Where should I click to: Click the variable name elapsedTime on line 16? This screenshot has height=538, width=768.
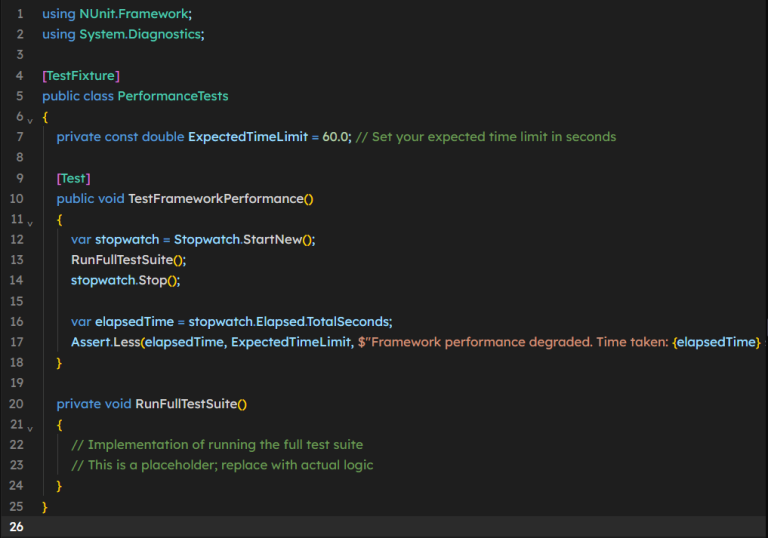[x=134, y=321]
